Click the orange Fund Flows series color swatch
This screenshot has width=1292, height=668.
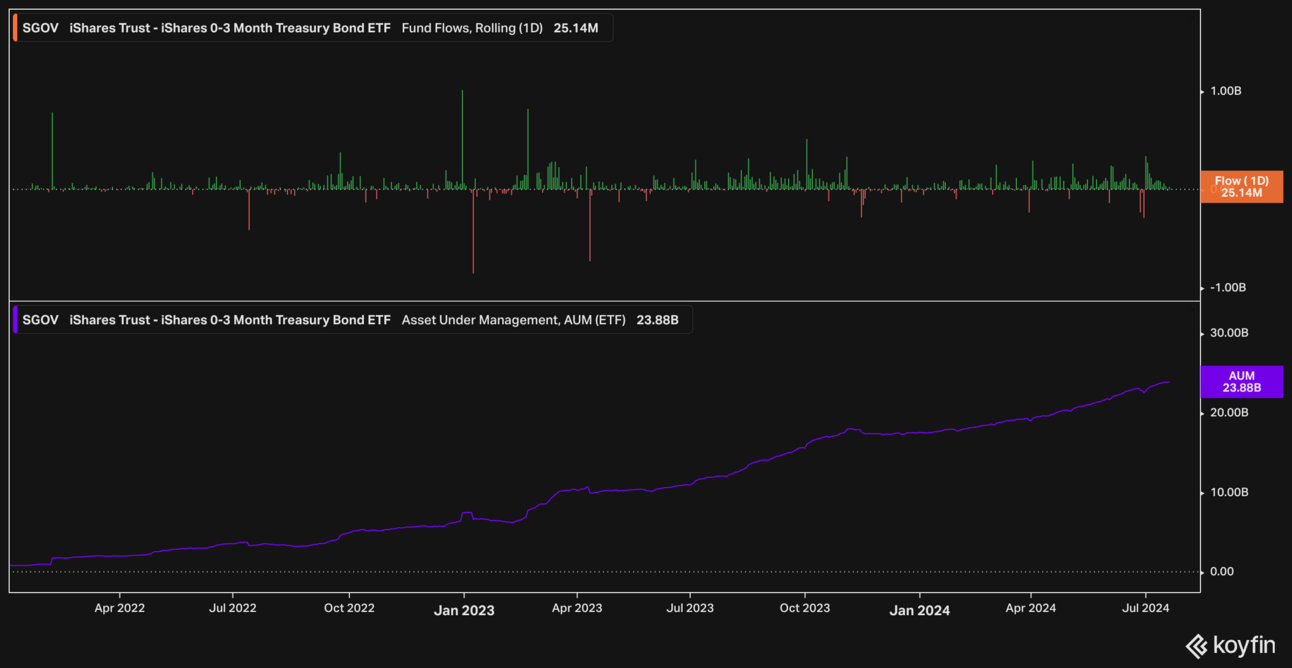pos(15,28)
